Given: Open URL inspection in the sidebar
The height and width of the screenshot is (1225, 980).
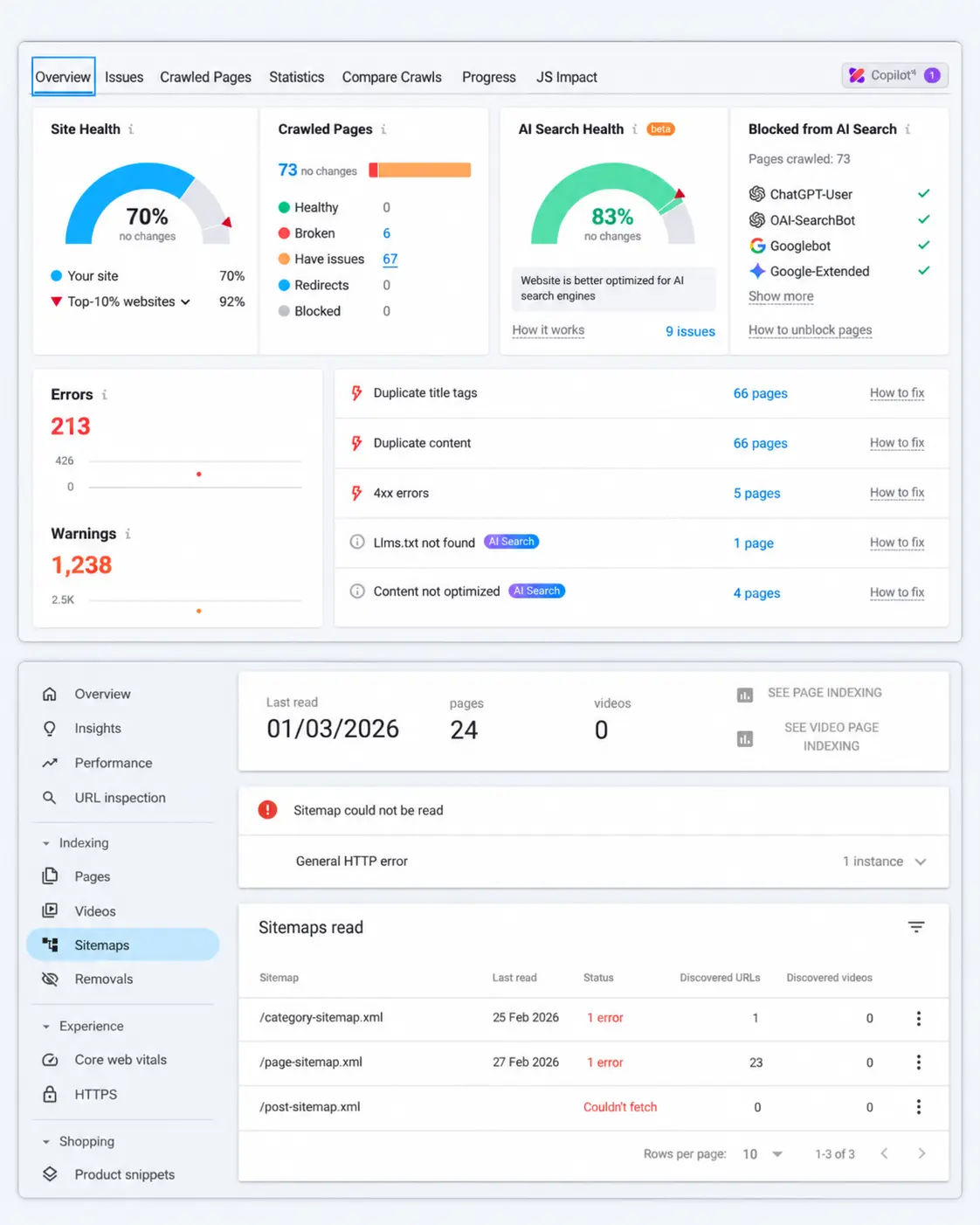Looking at the screenshot, I should [120, 798].
